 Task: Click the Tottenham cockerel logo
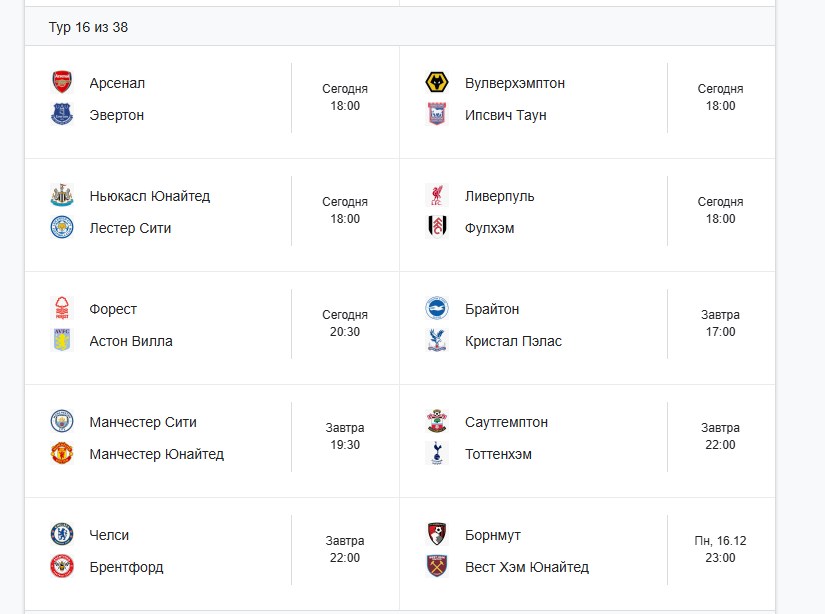437,454
